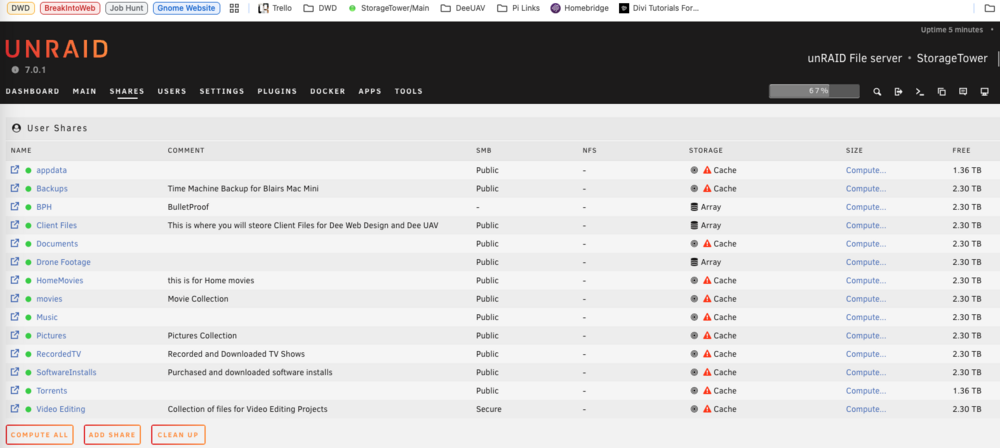Select the Shares tab

127,91
